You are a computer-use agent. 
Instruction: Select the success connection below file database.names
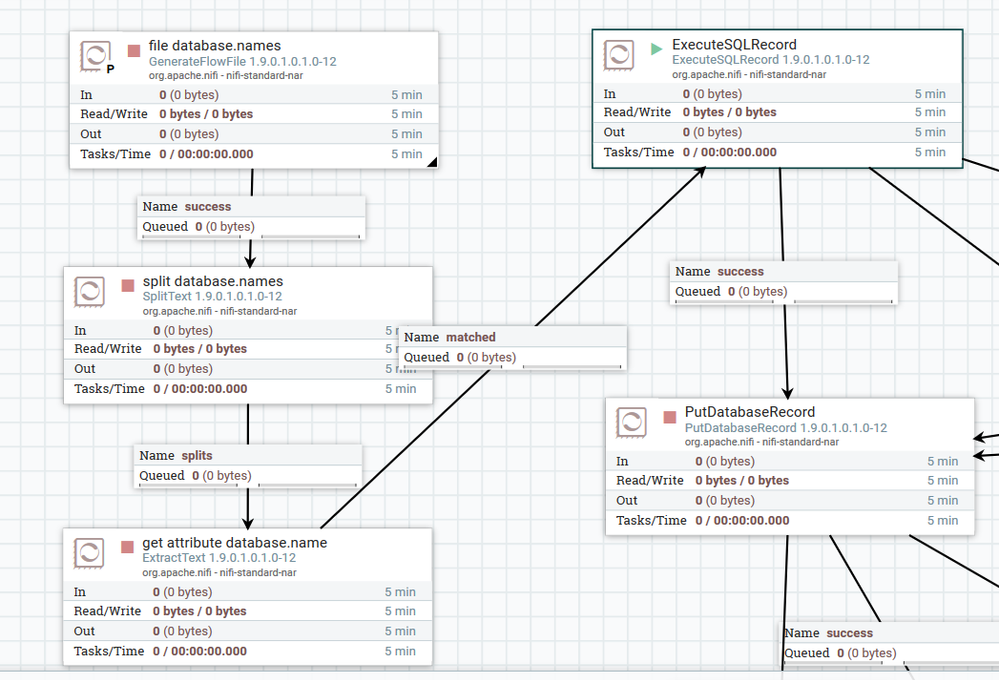click(251, 217)
